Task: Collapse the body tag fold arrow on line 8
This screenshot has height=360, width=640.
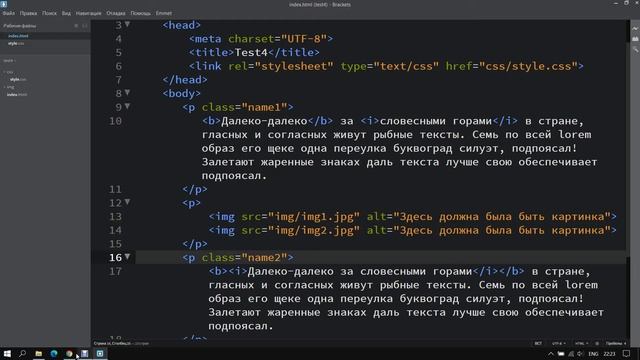Action: click(x=127, y=93)
